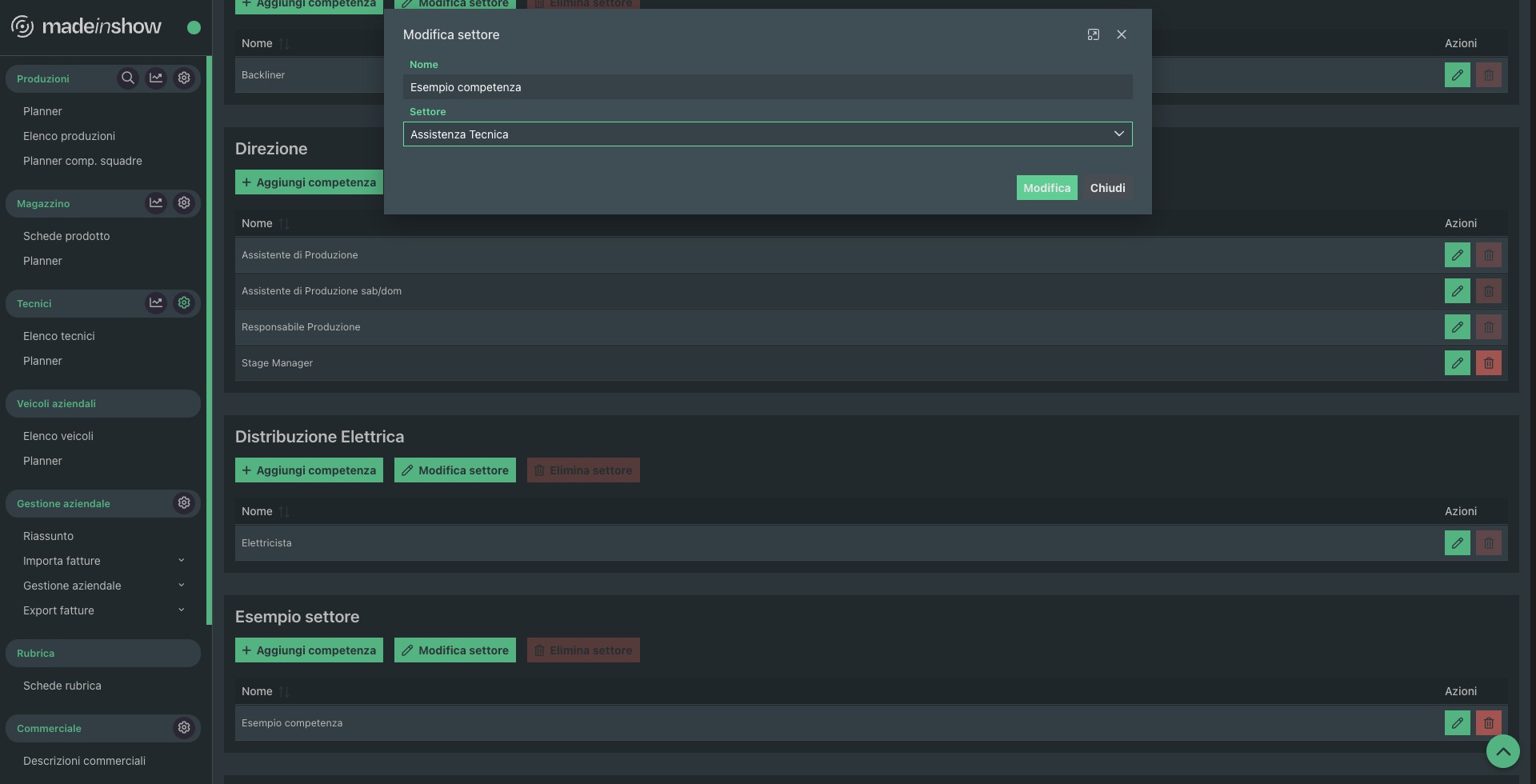Click the scroll-to-top arrow button
1536x784 pixels.
[1502, 751]
